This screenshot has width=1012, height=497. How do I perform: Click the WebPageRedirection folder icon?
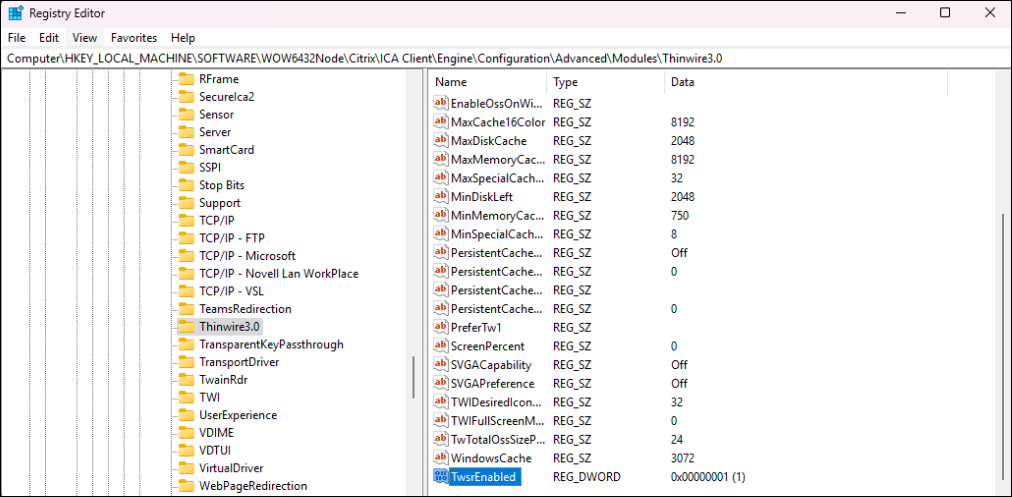click(x=187, y=485)
